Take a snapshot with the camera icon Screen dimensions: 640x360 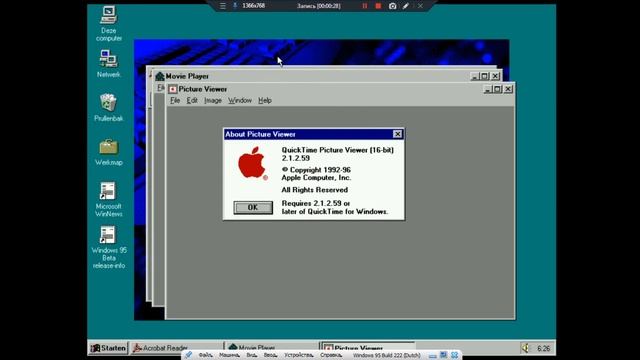[392, 6]
